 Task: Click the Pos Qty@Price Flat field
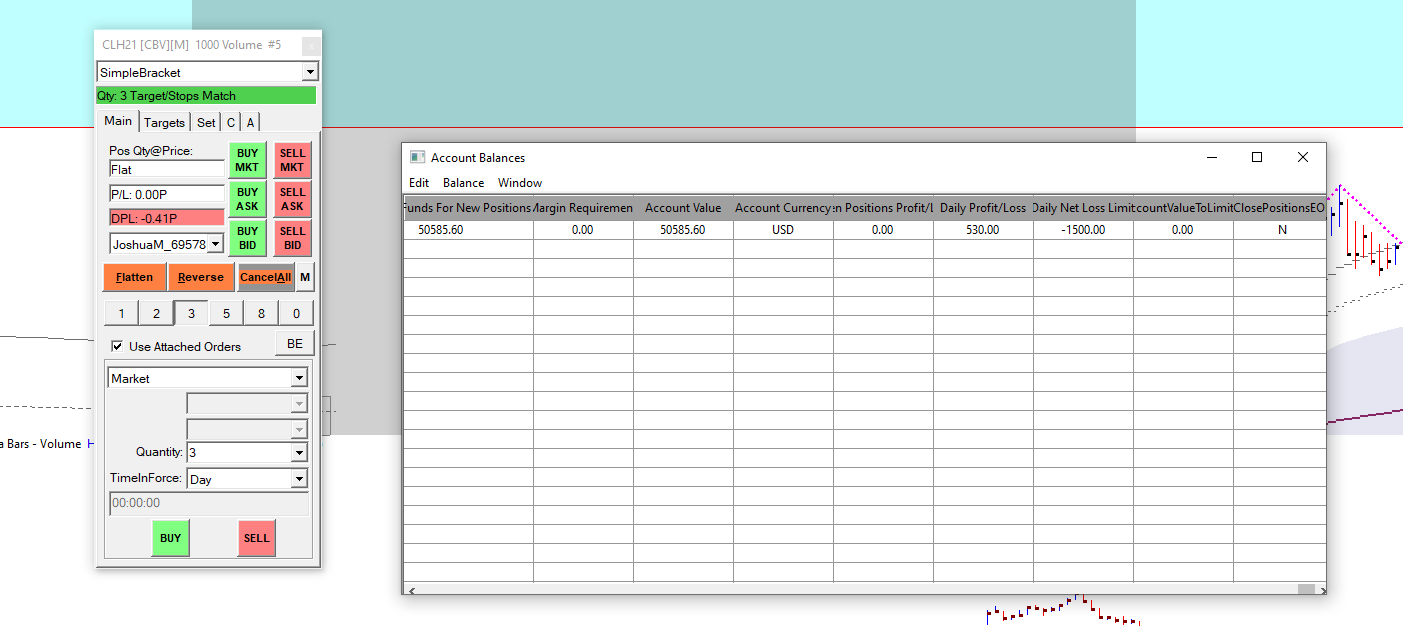click(167, 170)
